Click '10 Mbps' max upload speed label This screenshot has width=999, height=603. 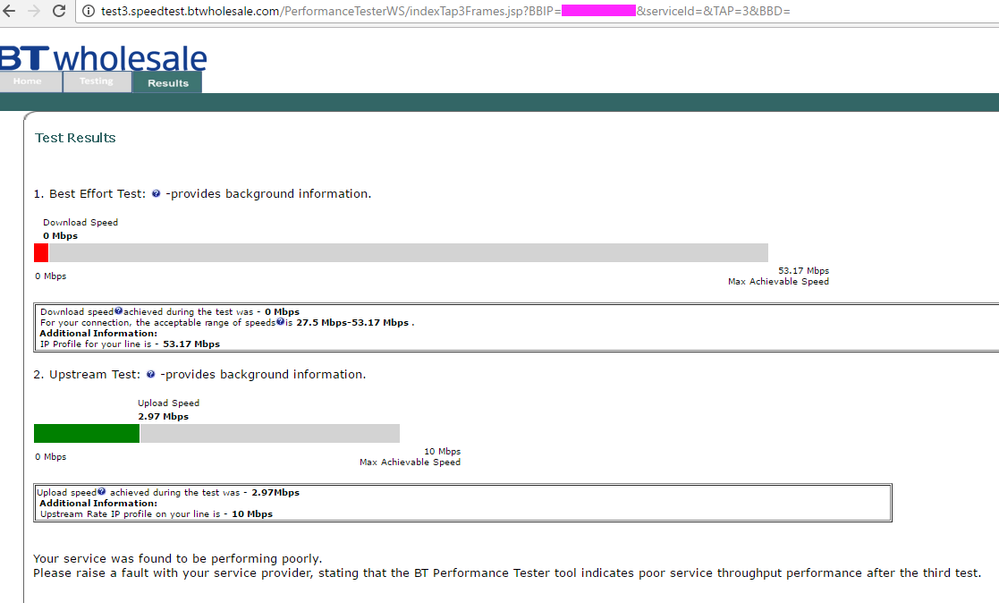pyautogui.click(x=442, y=451)
